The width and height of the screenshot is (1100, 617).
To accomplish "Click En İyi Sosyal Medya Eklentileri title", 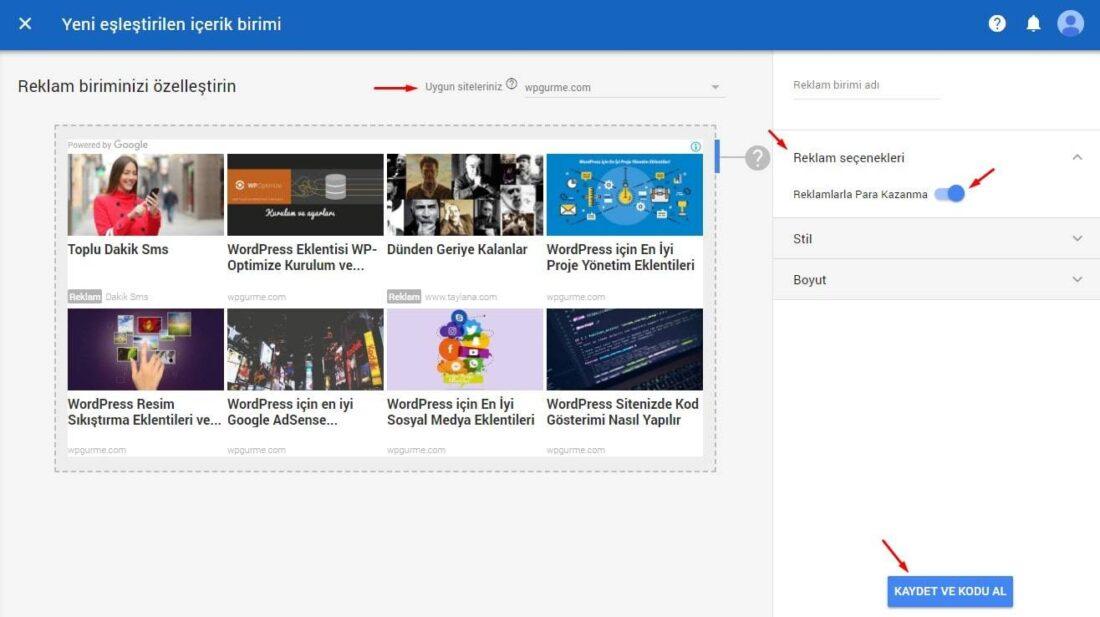I will 460,412.
